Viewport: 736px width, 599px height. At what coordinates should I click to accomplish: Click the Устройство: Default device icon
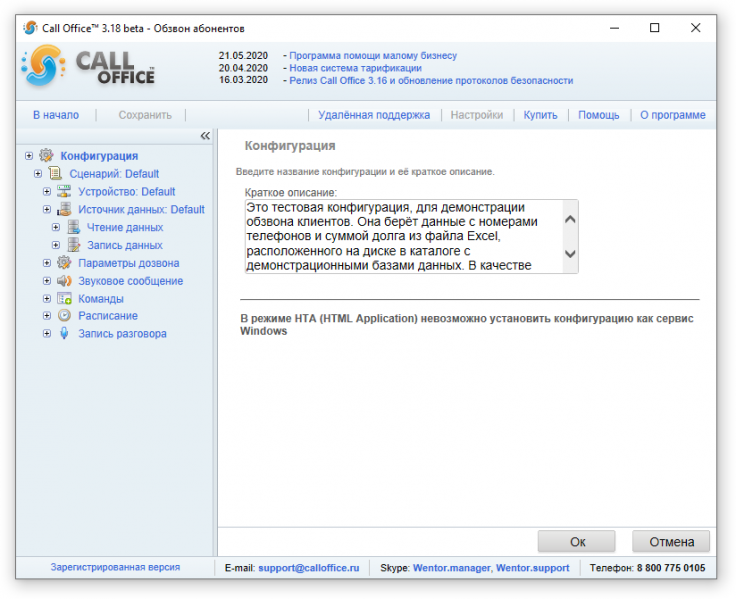click(64, 192)
